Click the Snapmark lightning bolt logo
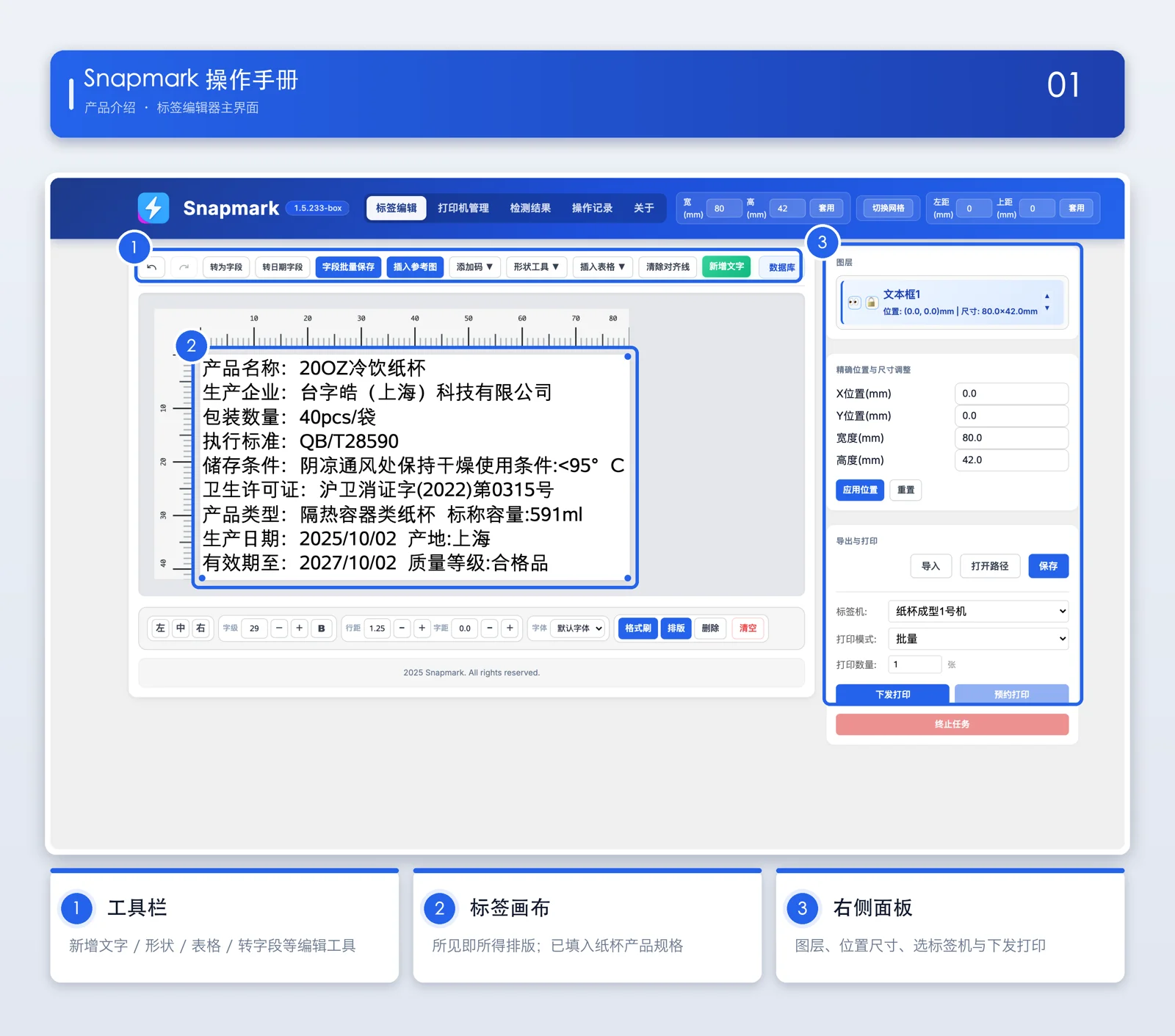The height and width of the screenshot is (1036, 1175). [x=153, y=208]
